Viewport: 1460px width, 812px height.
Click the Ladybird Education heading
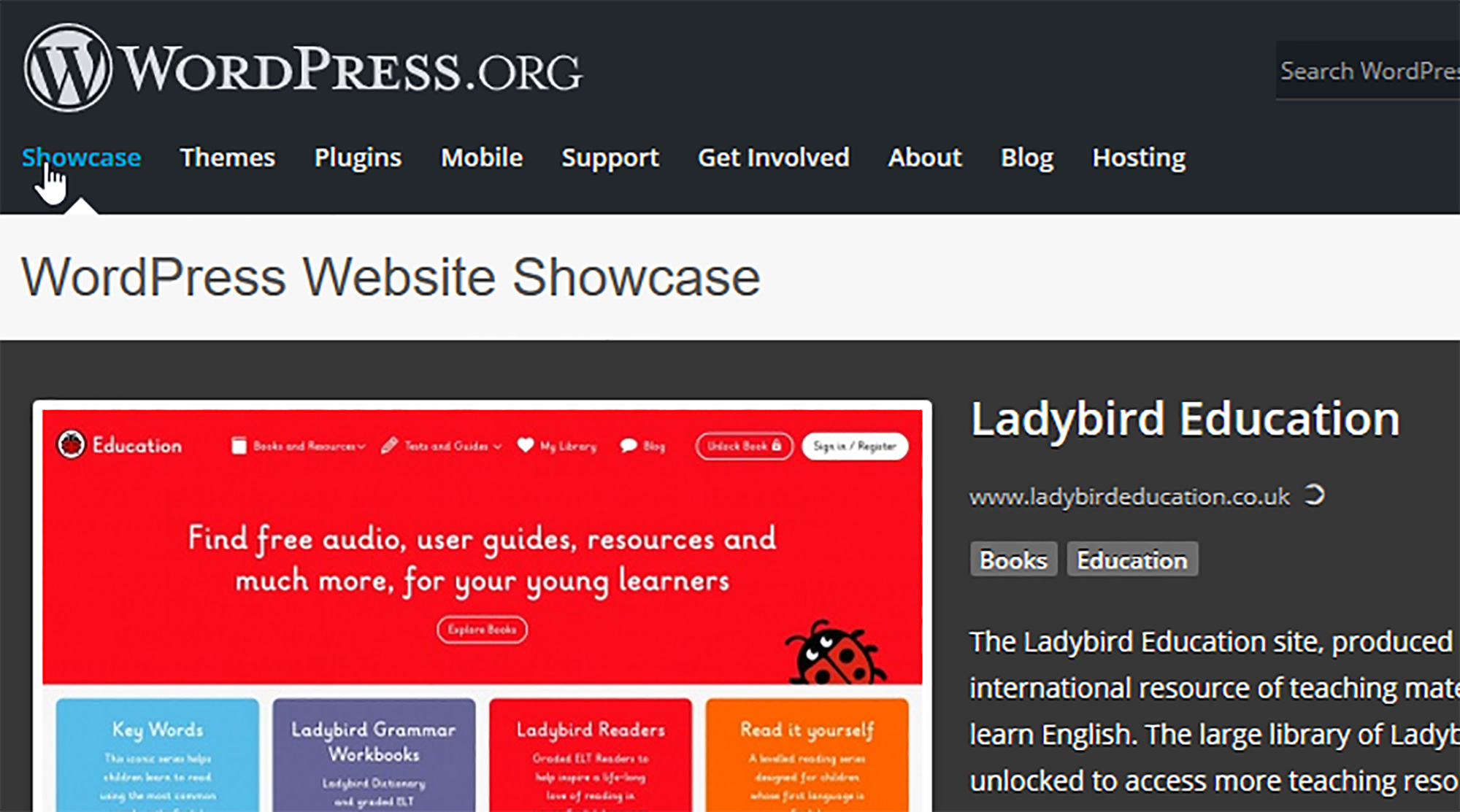1185,419
